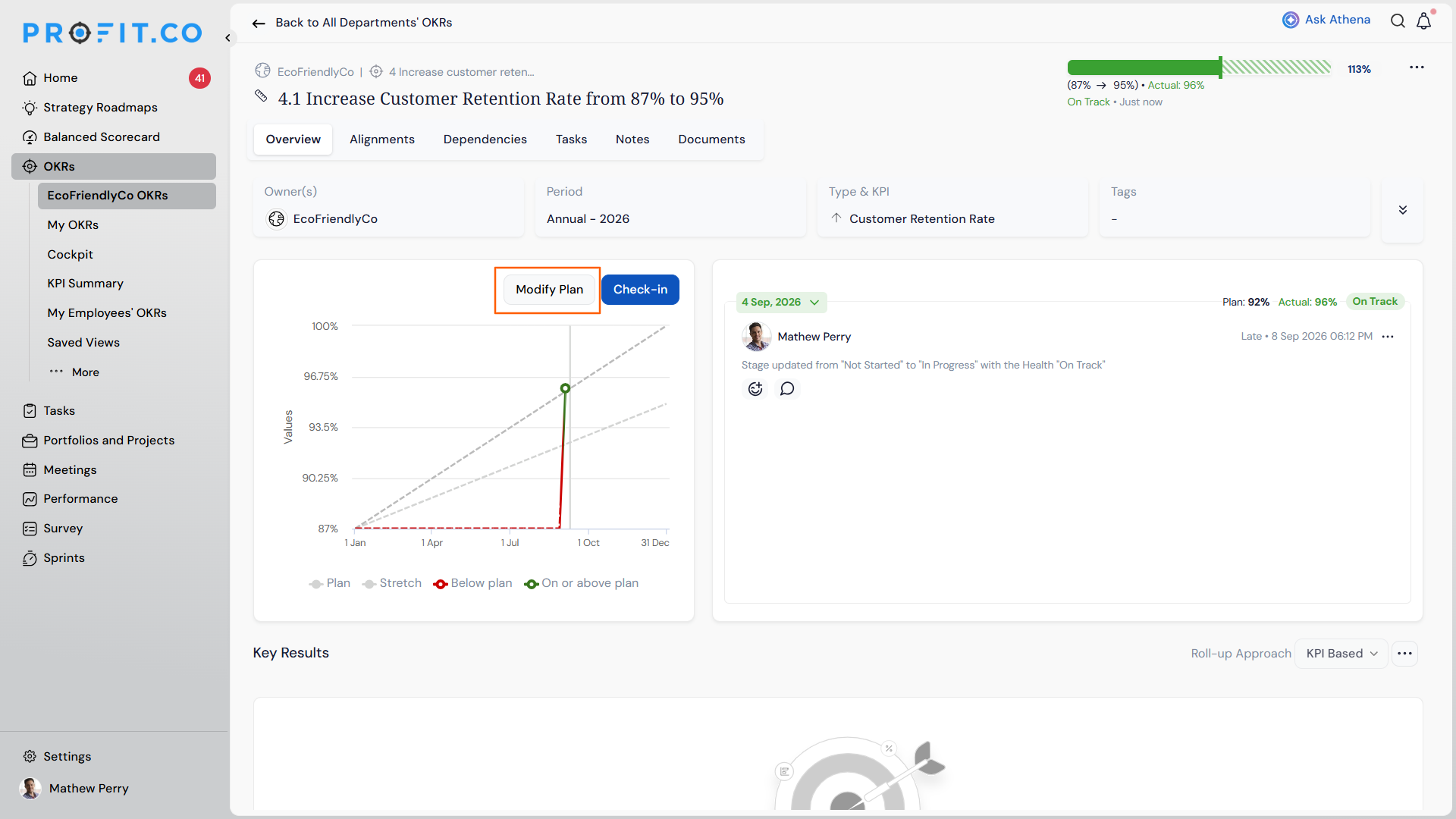
Task: Click the 113% progress percentage
Action: [1359, 69]
